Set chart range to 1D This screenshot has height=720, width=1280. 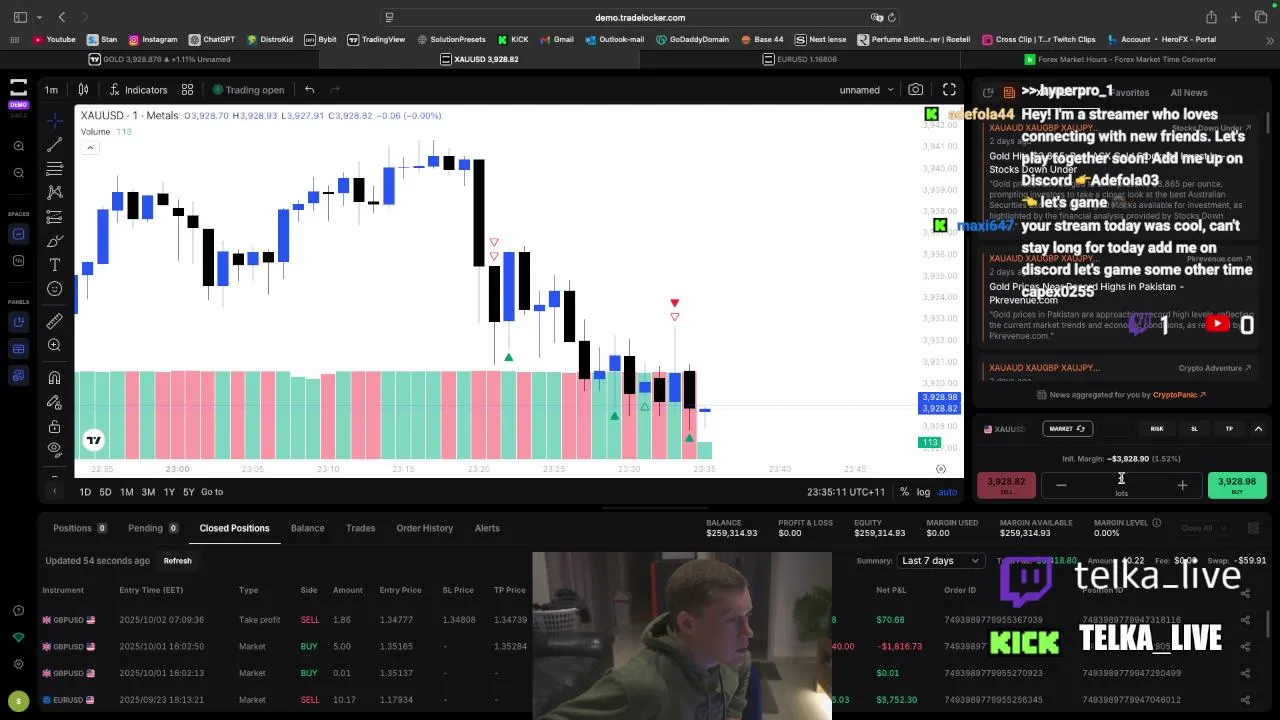click(x=85, y=492)
